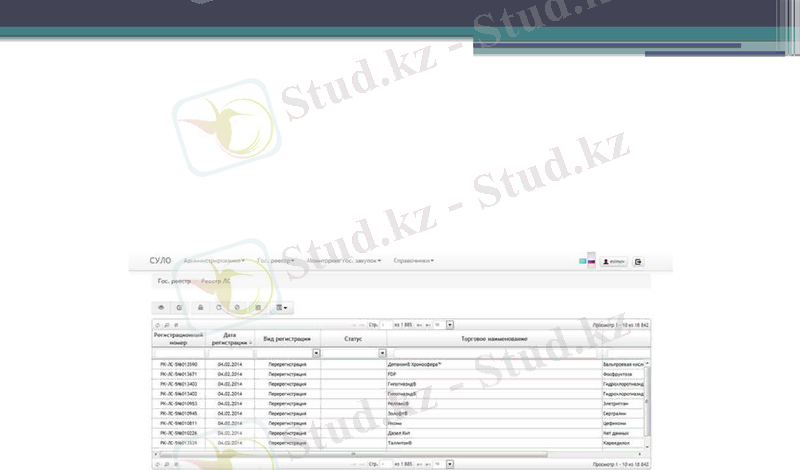Click the eye view icon in toolbar
The image size is (800, 470).
click(x=160, y=307)
